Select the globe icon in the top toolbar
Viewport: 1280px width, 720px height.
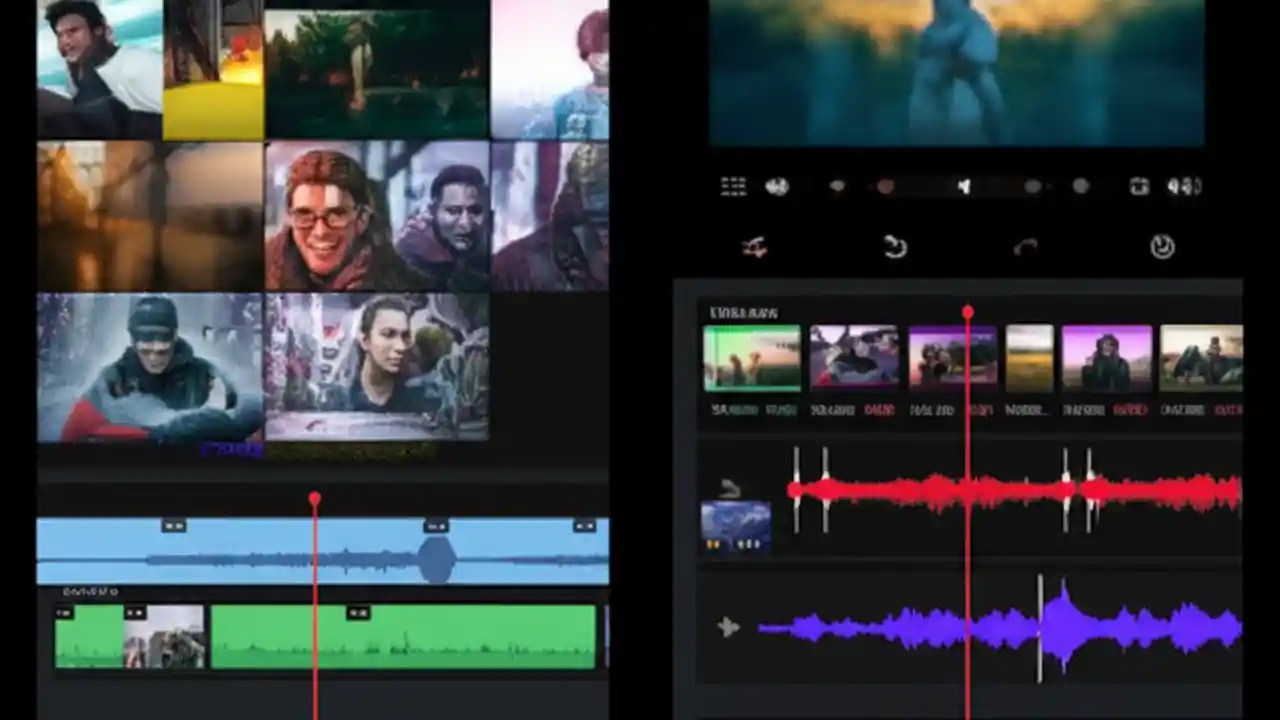click(x=777, y=186)
